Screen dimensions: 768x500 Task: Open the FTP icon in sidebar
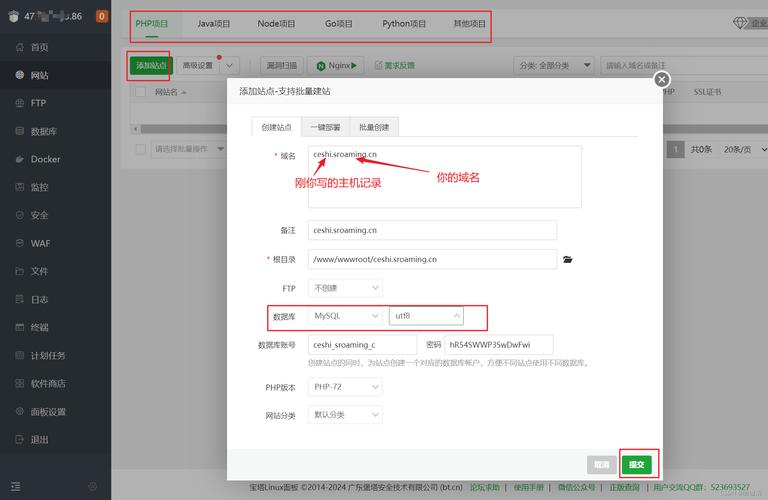[x=20, y=103]
